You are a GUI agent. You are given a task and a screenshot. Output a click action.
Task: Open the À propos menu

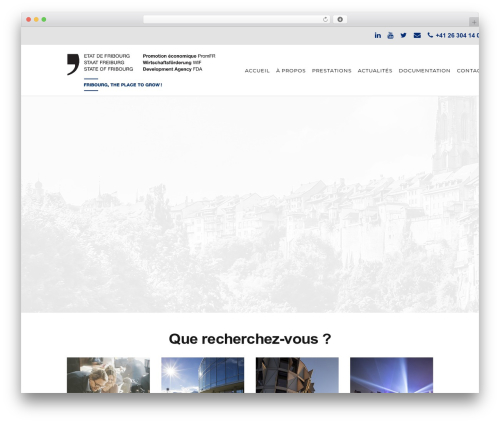(291, 71)
